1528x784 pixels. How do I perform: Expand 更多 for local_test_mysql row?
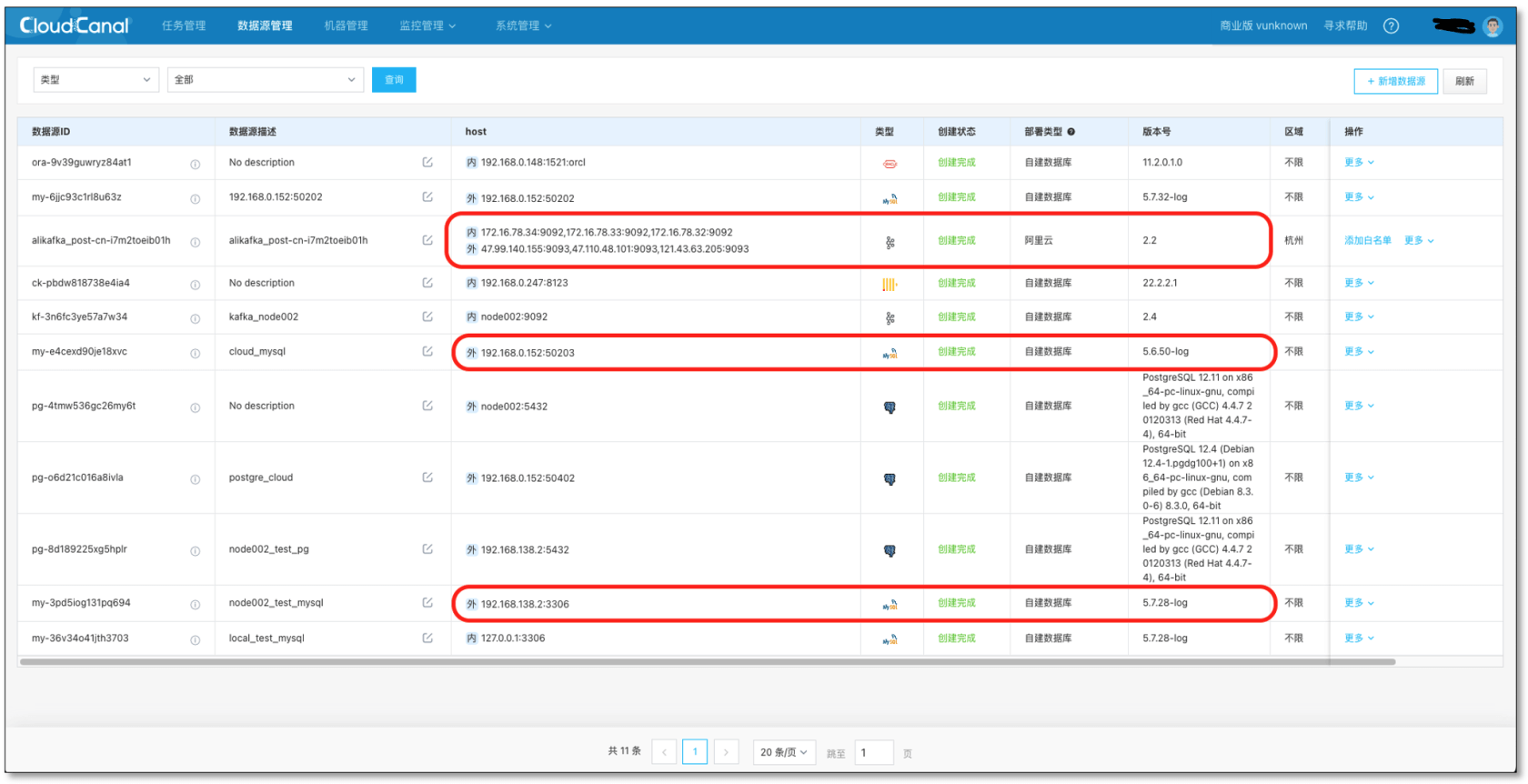click(x=1359, y=638)
